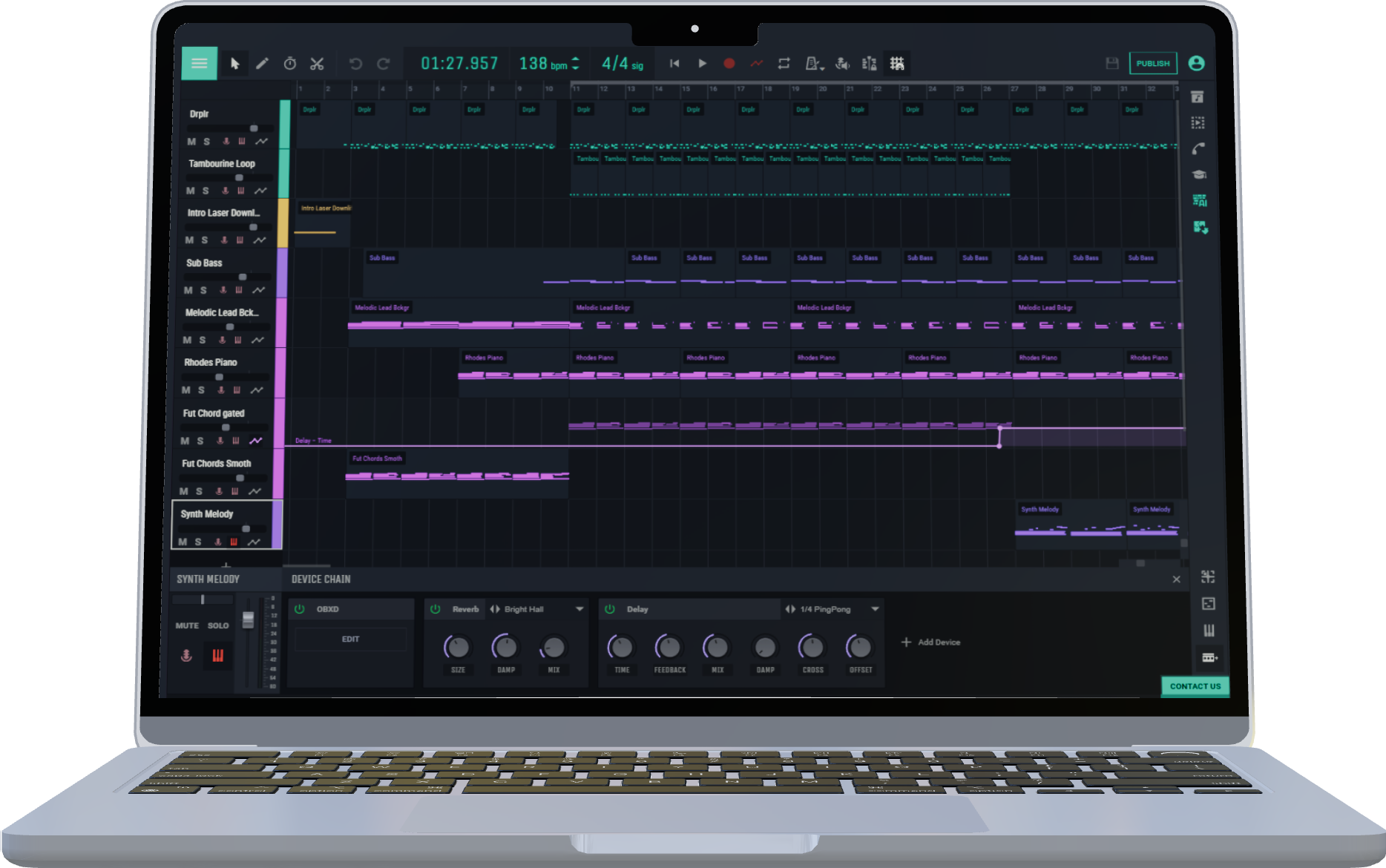Skip back to song start

tap(674, 64)
